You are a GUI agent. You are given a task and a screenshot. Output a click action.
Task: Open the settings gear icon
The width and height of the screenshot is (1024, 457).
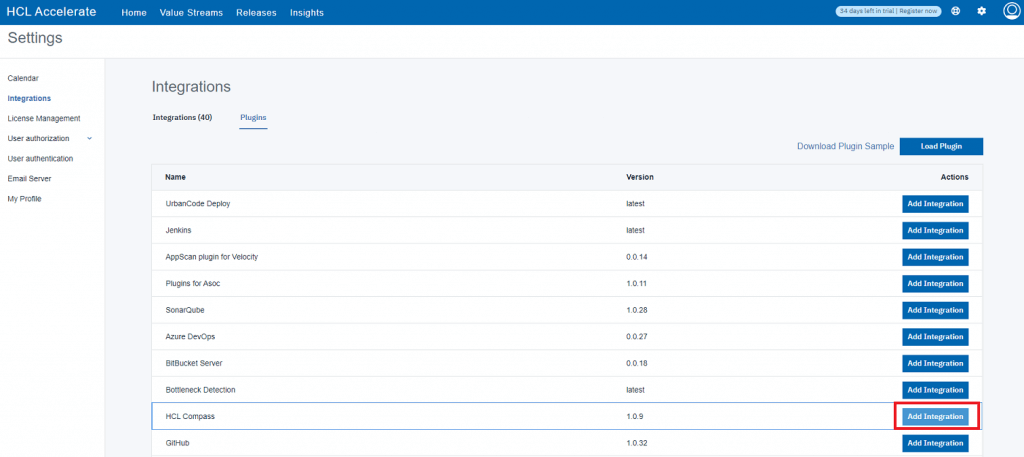tap(982, 11)
